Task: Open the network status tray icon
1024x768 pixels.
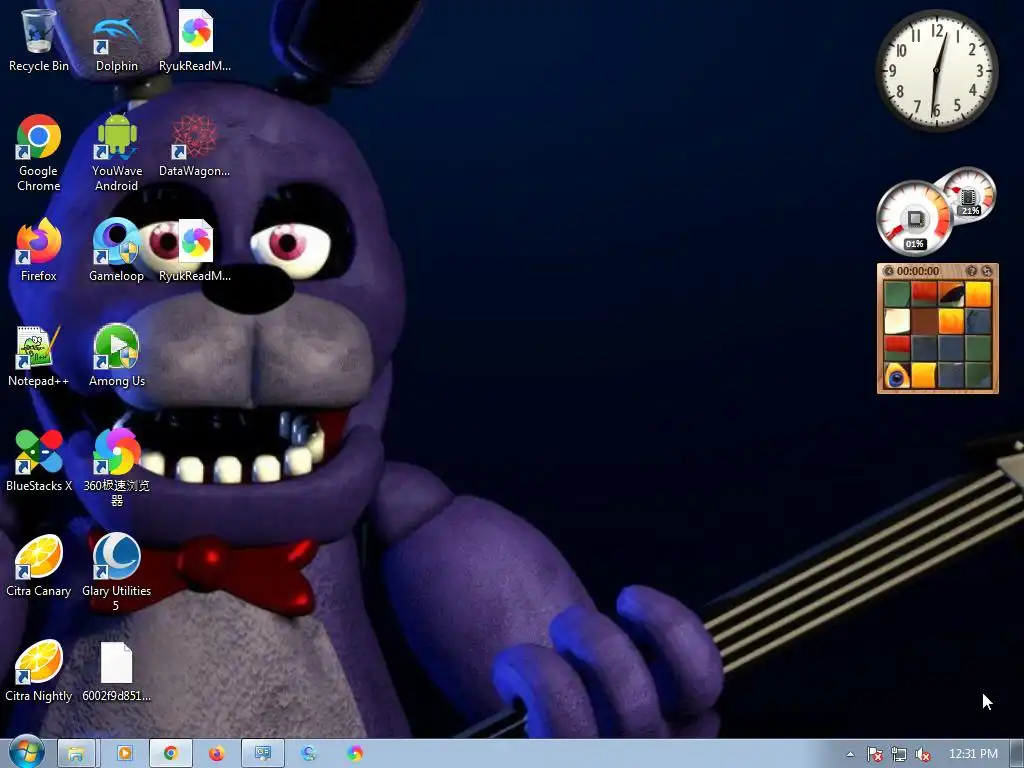Action: pyautogui.click(x=899, y=754)
